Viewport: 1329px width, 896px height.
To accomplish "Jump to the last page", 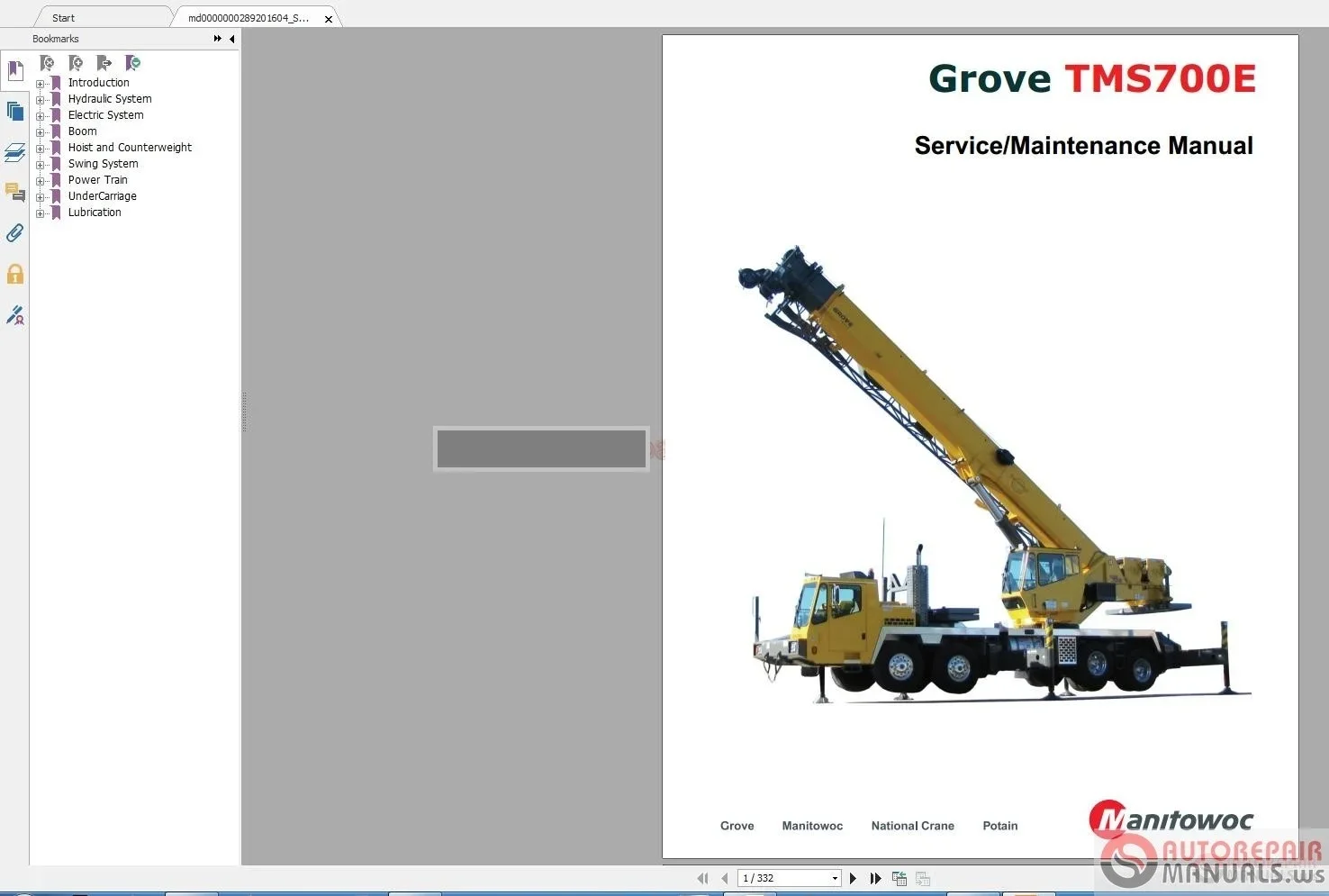I will point(875,878).
